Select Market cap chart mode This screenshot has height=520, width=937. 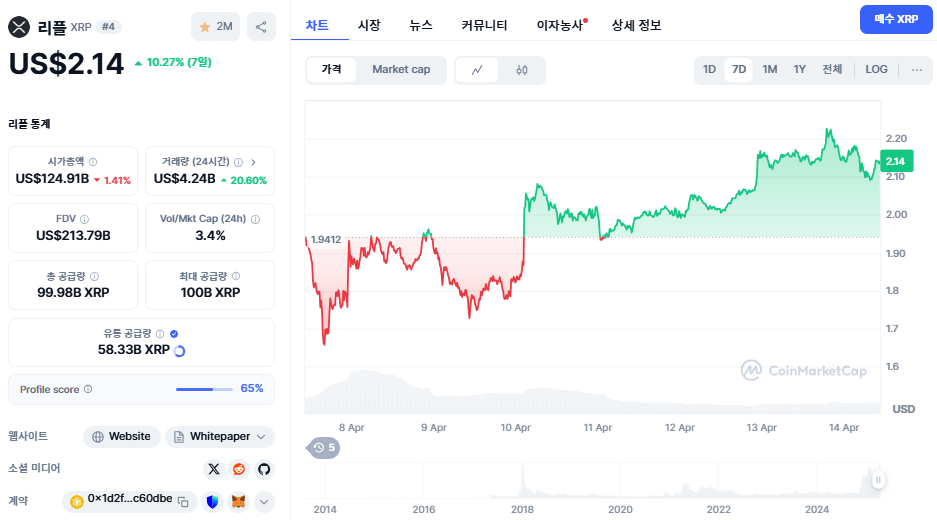point(401,70)
